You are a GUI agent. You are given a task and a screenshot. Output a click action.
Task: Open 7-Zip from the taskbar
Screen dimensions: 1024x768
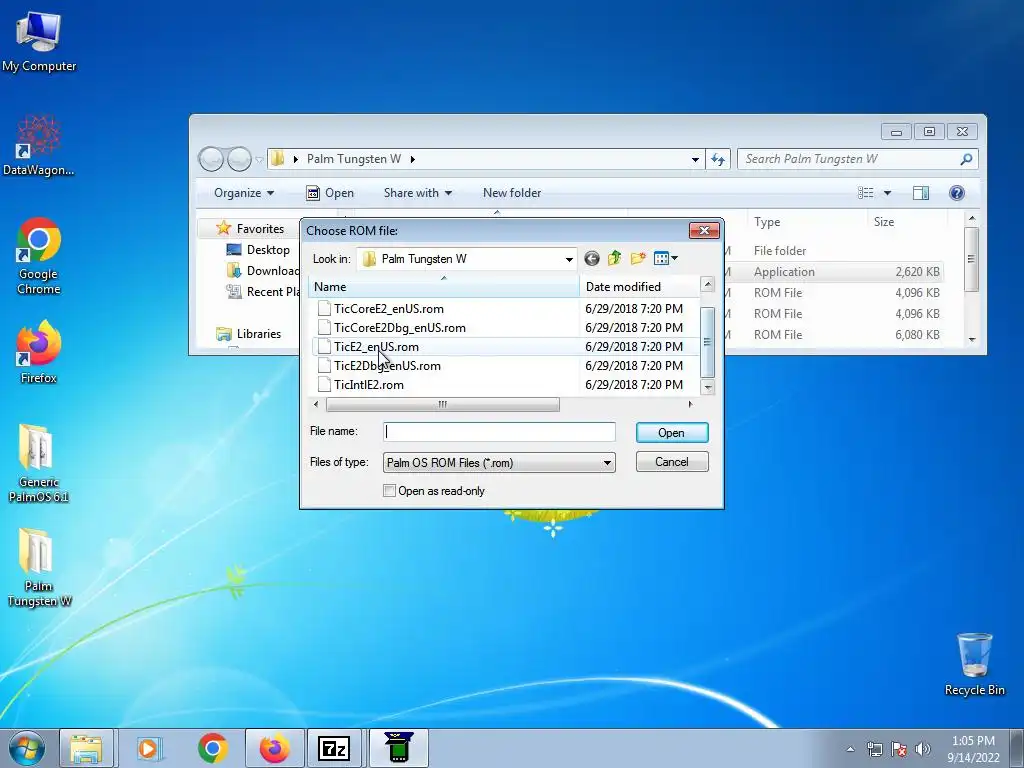click(334, 748)
